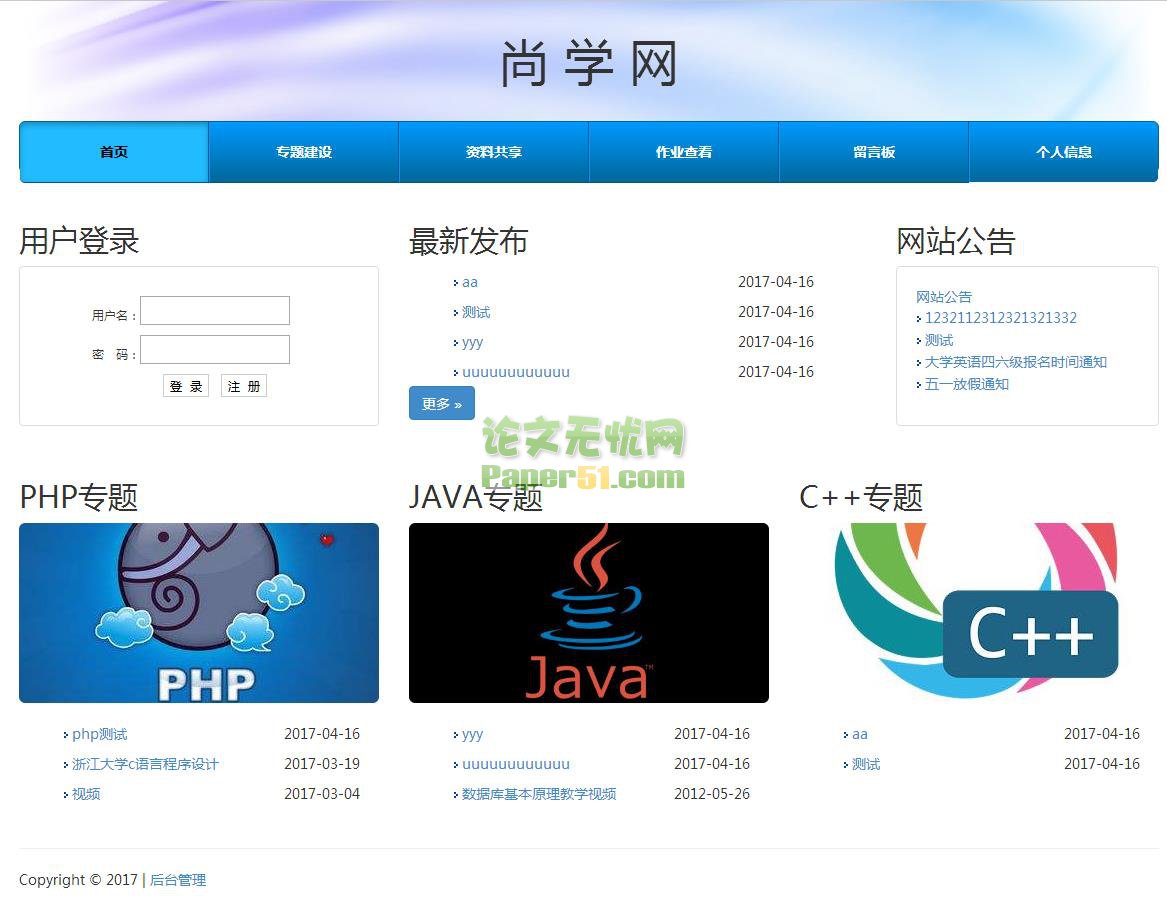Click the date 2017-03-19 beside 浙江大学c语言程序设计
Screen dimensions: 1167x905
point(322,764)
